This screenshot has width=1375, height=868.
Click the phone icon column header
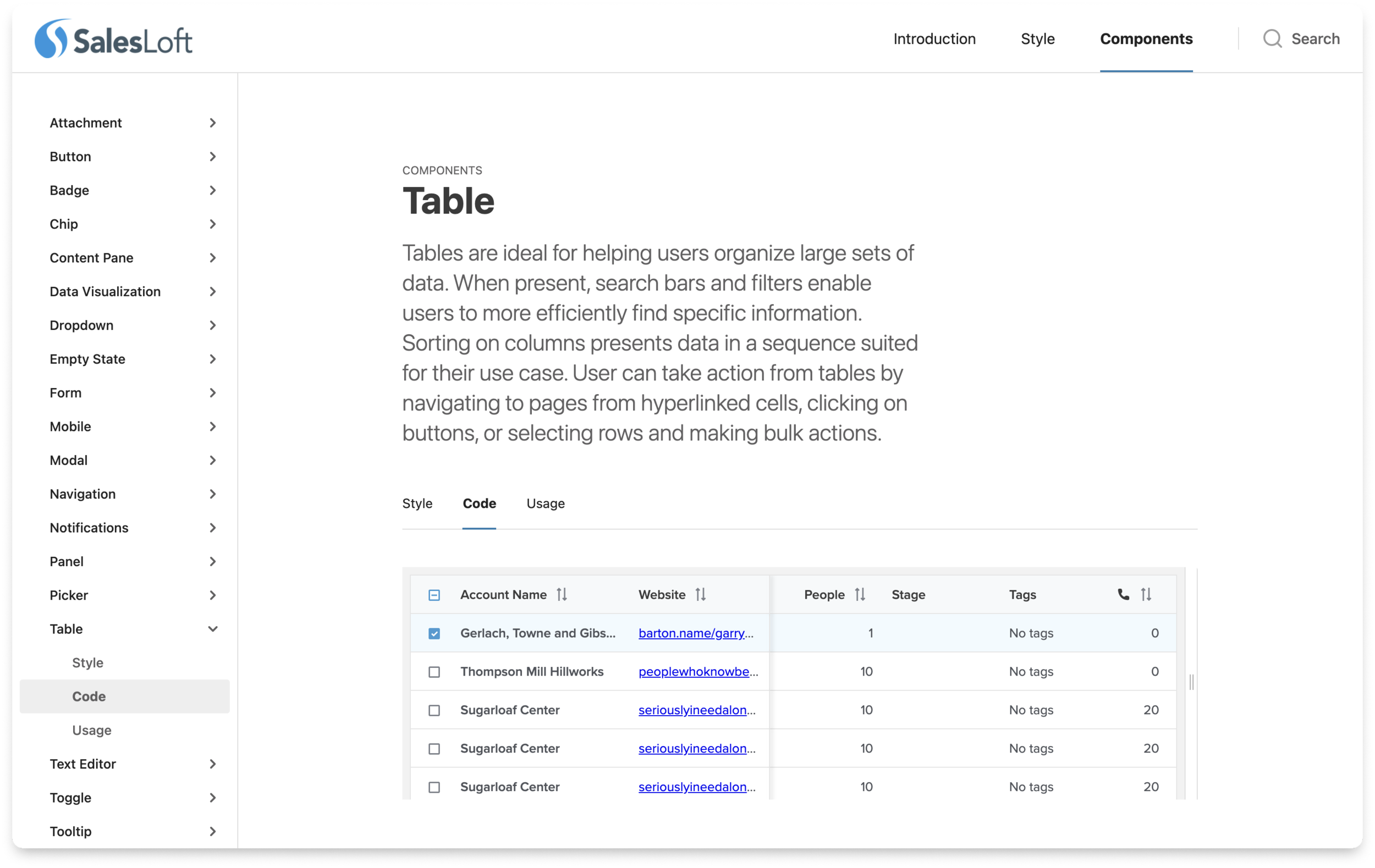coord(1123,595)
